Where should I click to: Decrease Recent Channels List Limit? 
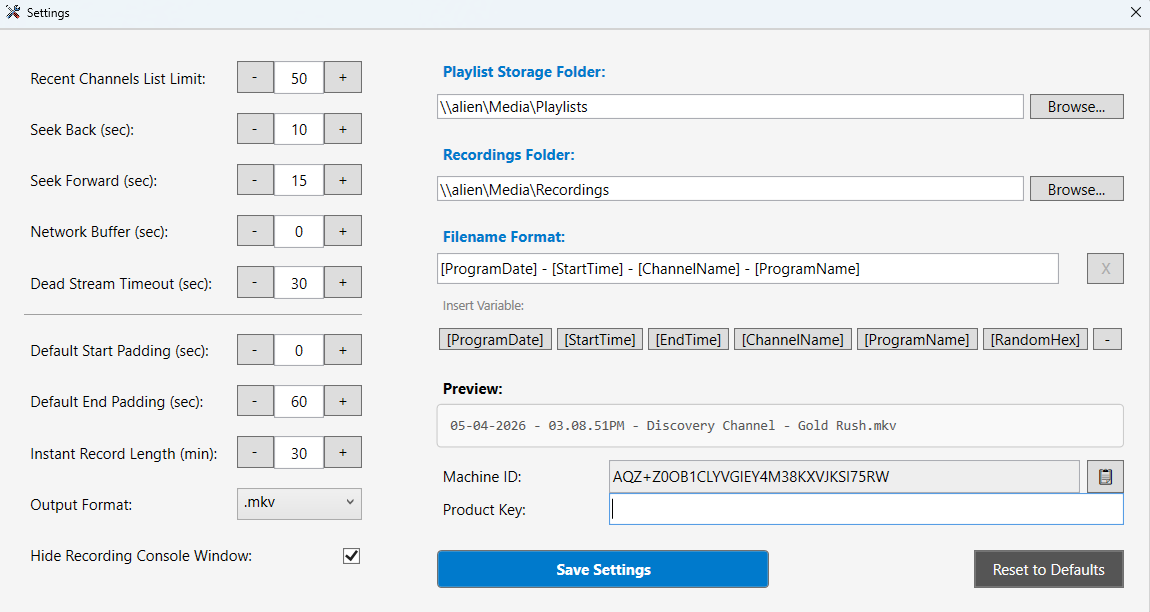pyautogui.click(x=255, y=77)
